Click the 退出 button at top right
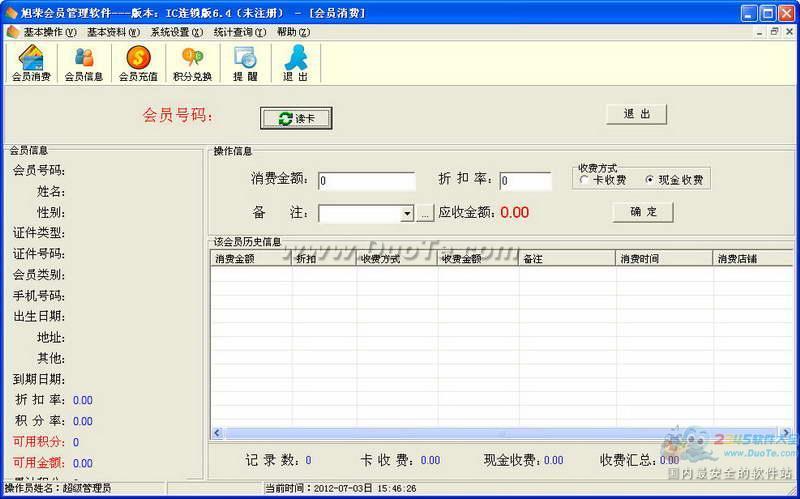Screen dimensions: 800x499 click(x=636, y=114)
